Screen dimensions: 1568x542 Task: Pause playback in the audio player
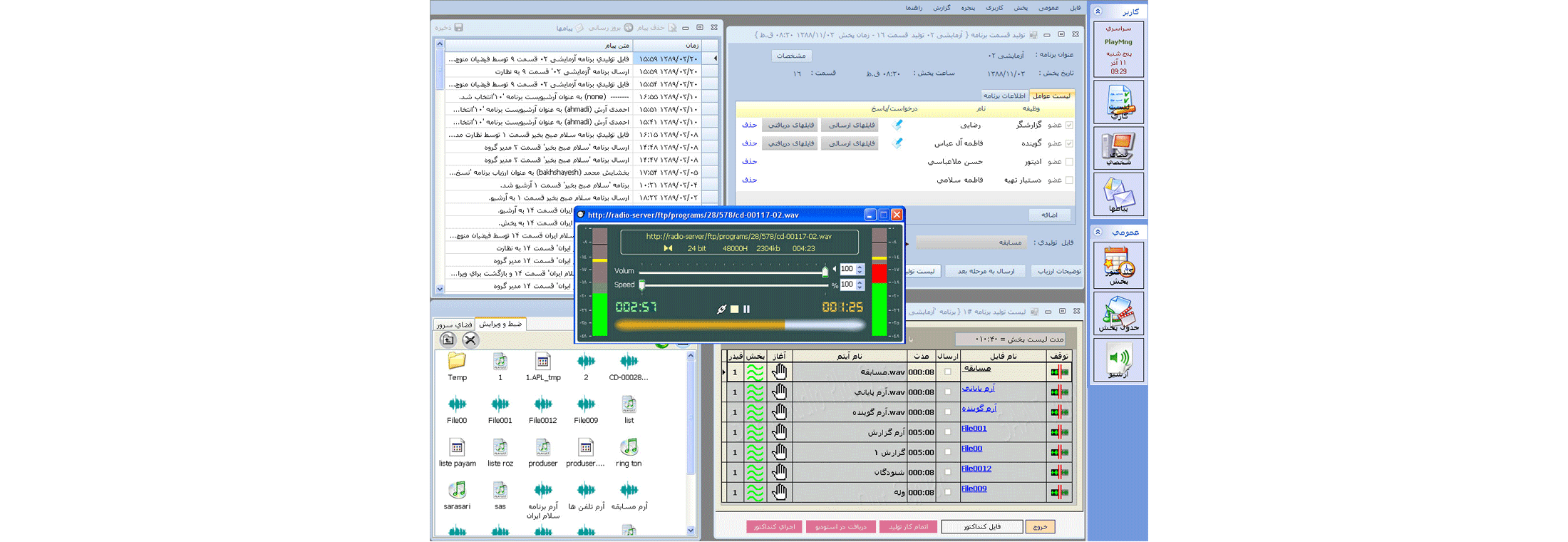pos(746,310)
